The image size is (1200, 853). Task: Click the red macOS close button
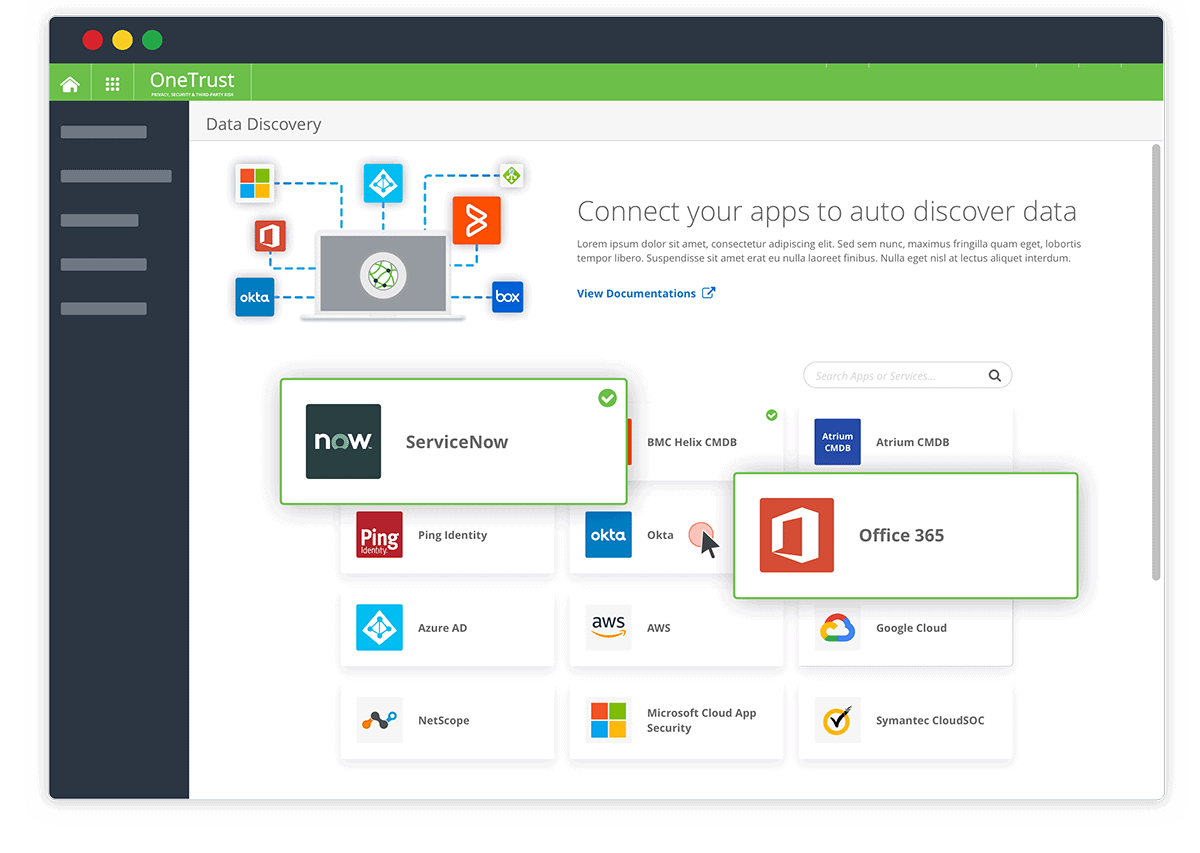click(x=93, y=40)
